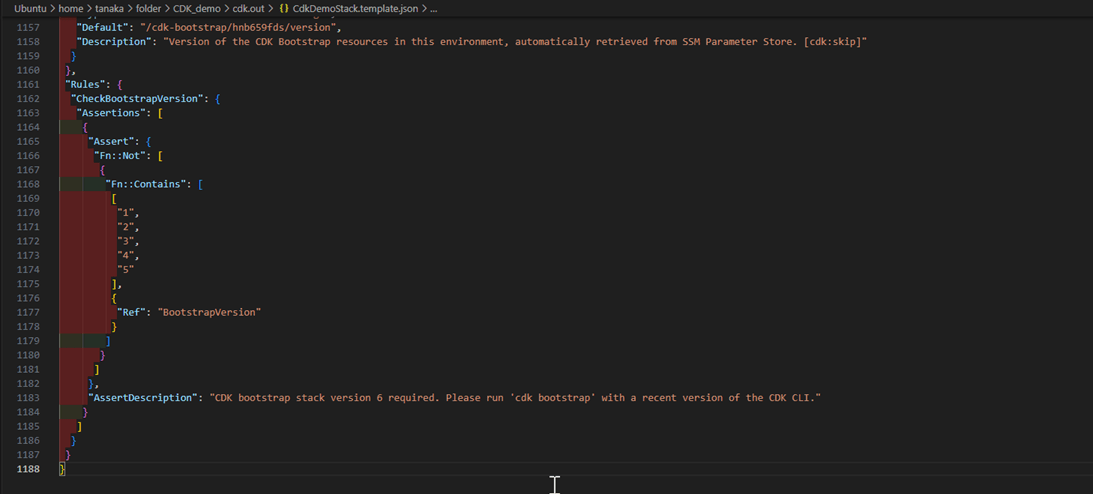The image size is (1093, 494).
Task: Open the CDK_demo breadcrumb folder
Action: pos(196,8)
